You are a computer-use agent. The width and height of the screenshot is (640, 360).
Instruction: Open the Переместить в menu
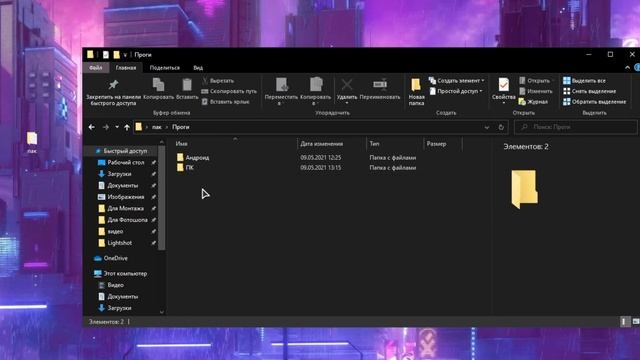click(281, 92)
